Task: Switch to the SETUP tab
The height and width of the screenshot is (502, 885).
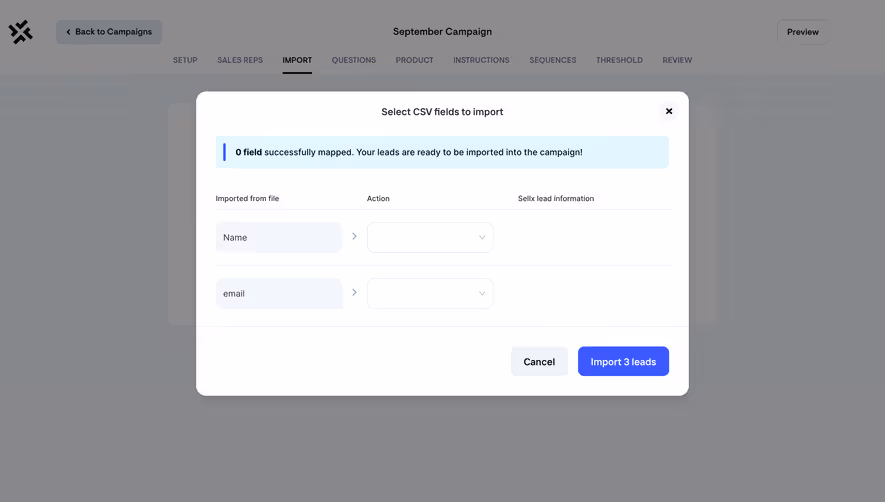Action: (185, 60)
